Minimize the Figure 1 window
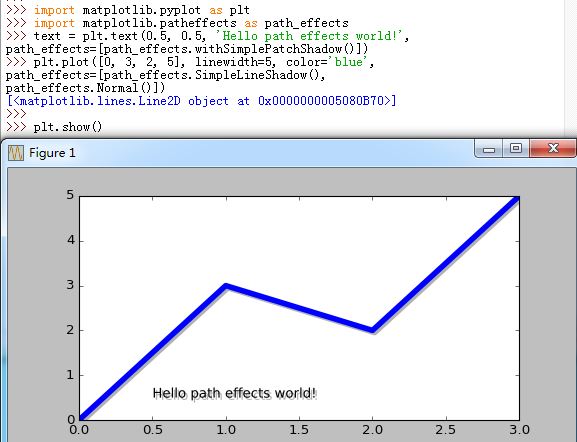 (x=489, y=148)
